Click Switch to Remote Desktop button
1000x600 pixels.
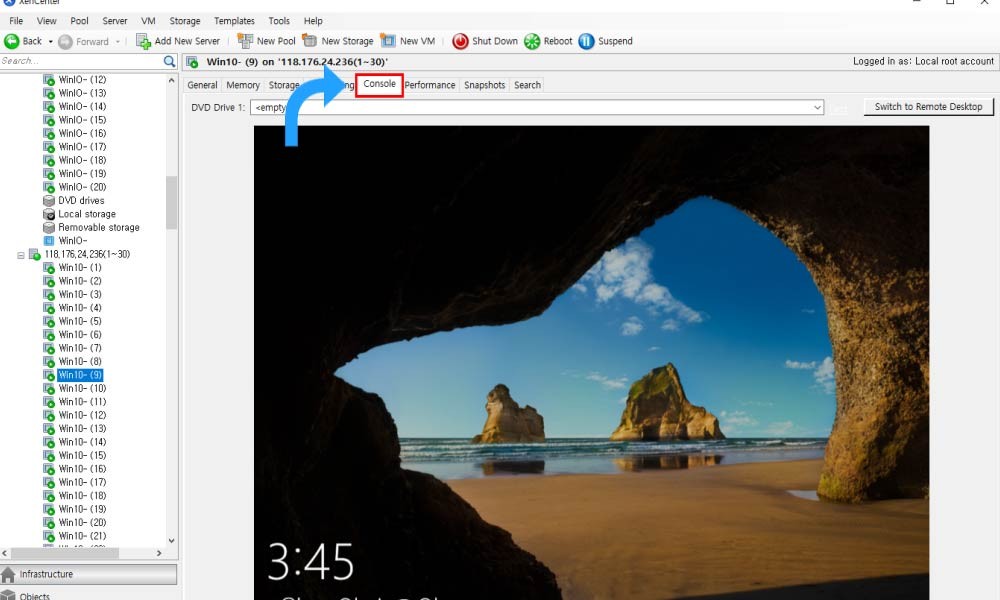[x=929, y=107]
